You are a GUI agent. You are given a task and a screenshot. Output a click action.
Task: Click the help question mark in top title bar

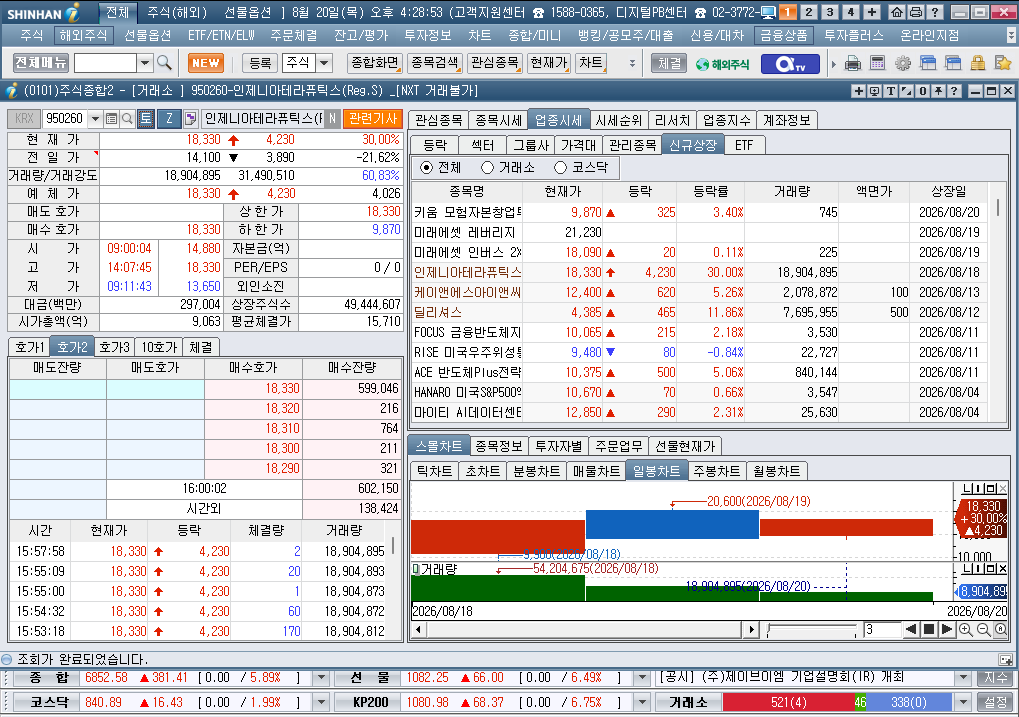point(935,12)
